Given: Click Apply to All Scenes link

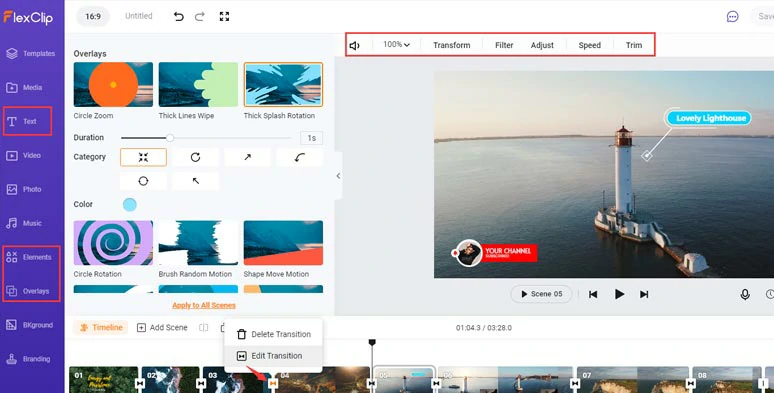Looking at the screenshot, I should point(204,305).
